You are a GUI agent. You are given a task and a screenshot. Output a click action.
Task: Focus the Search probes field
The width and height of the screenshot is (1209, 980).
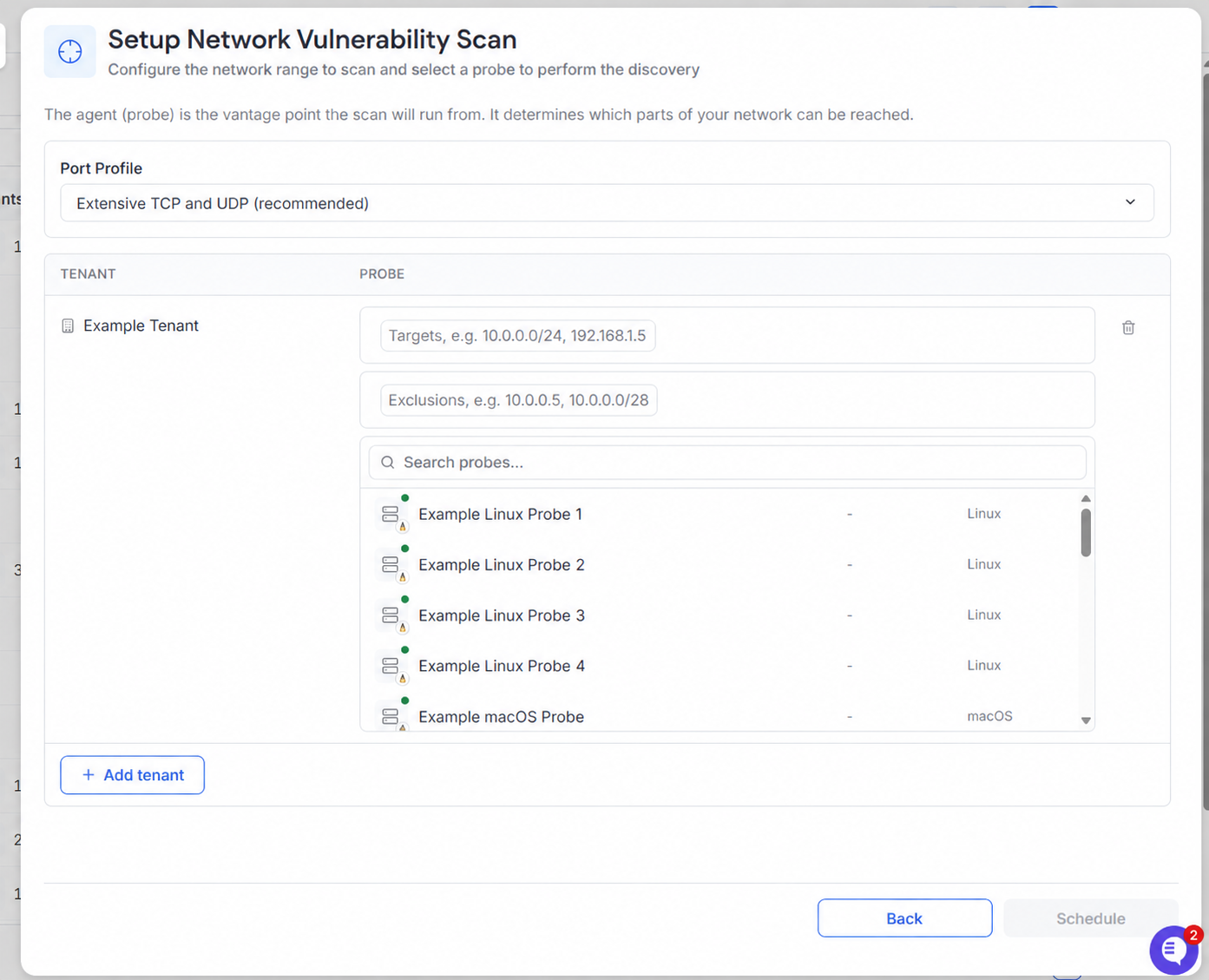pos(727,463)
